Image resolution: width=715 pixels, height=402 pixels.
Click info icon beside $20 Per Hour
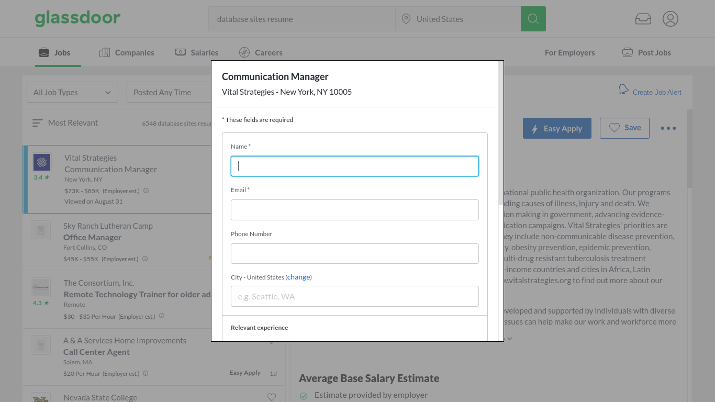pyautogui.click(x=145, y=373)
